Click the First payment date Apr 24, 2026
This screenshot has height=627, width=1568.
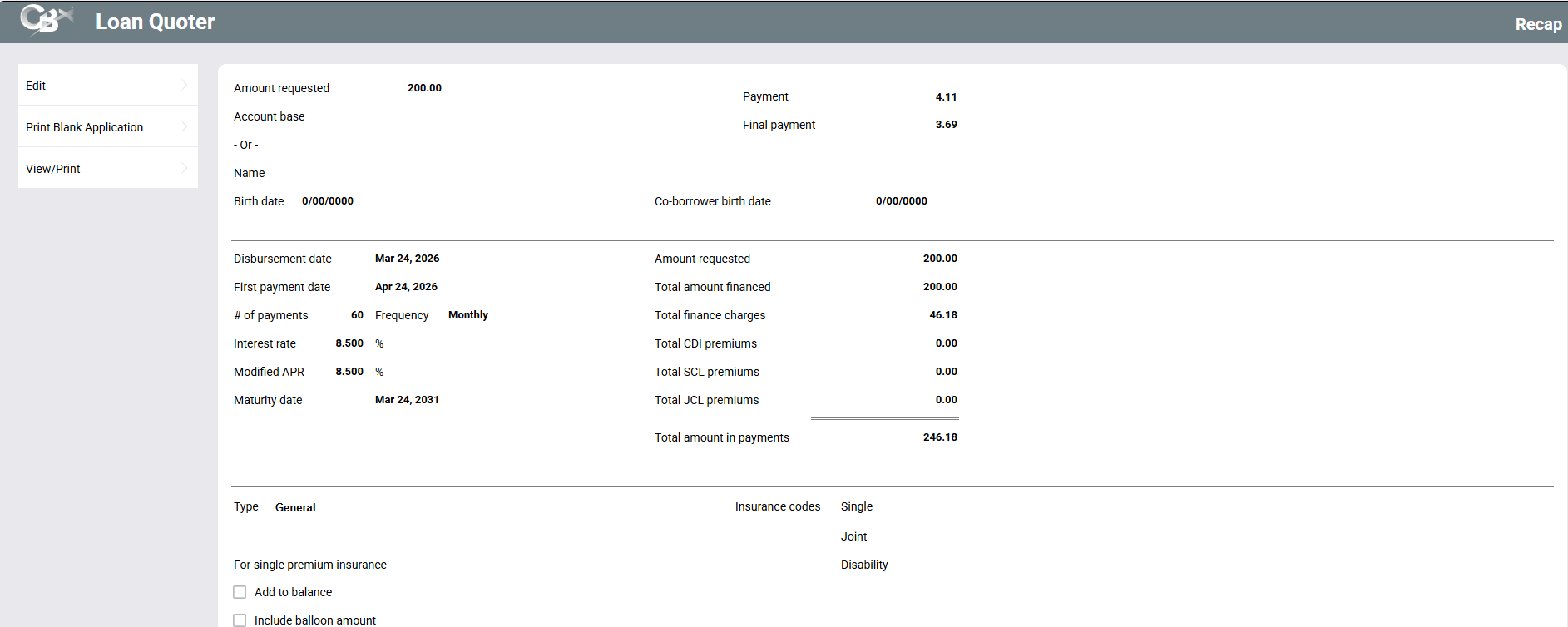[406, 287]
